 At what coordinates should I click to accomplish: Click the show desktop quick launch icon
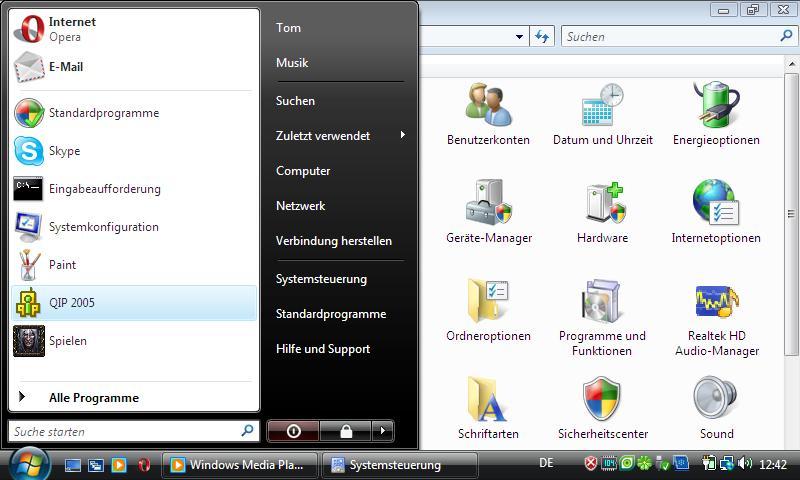coord(72,465)
